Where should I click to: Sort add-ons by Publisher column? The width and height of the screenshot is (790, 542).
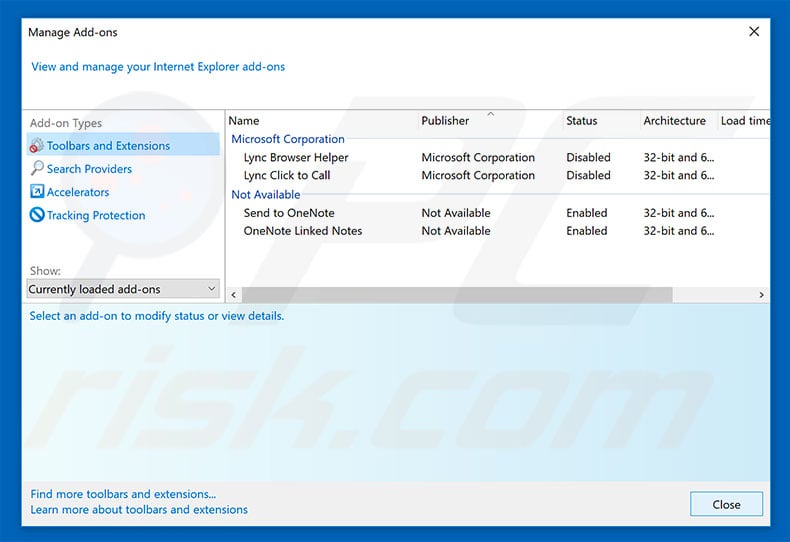tap(445, 121)
